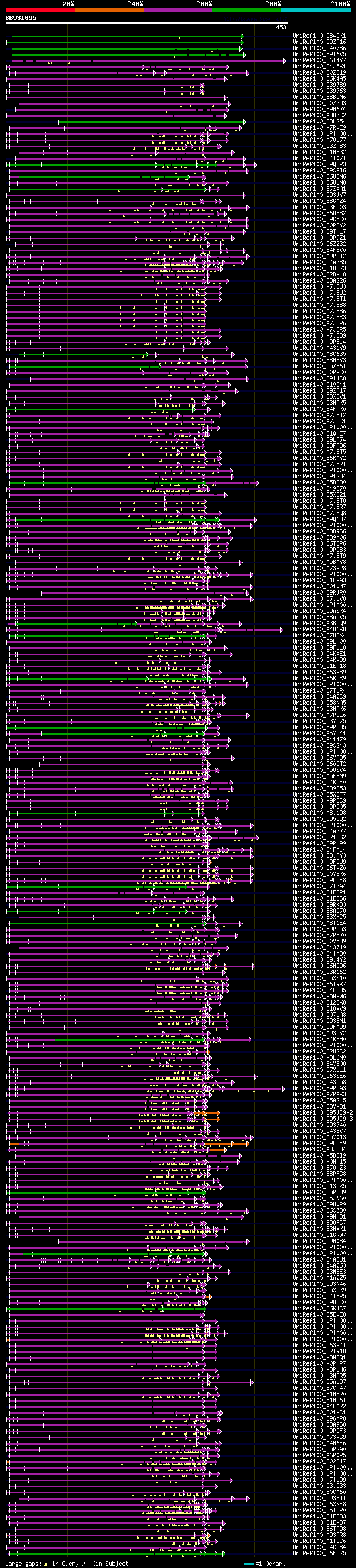This screenshot has width=356, height=1568.
Task: Select the UniRef100_Q9SET1 label
Action: (319, 1498)
